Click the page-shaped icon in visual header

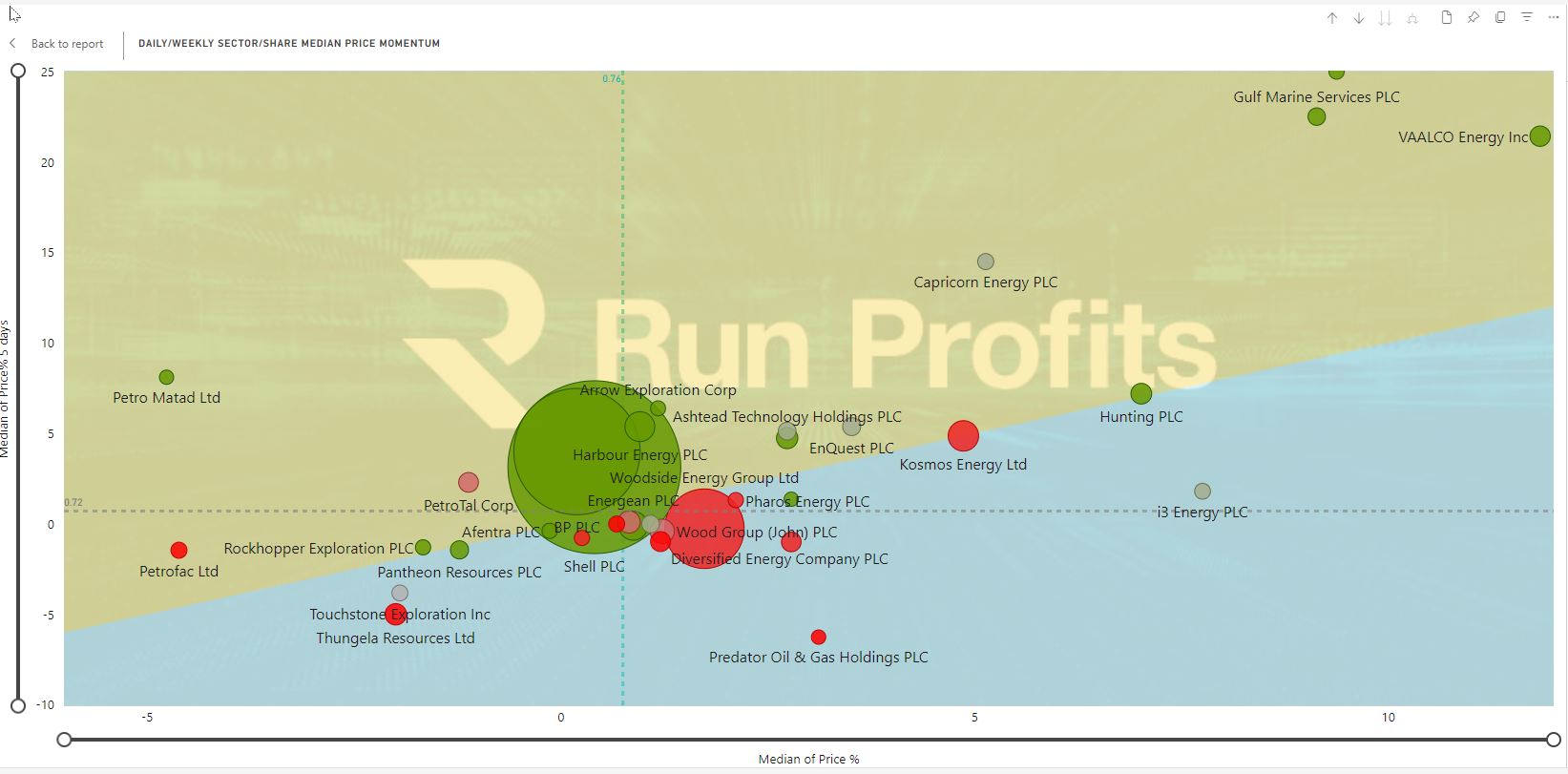click(x=1447, y=18)
